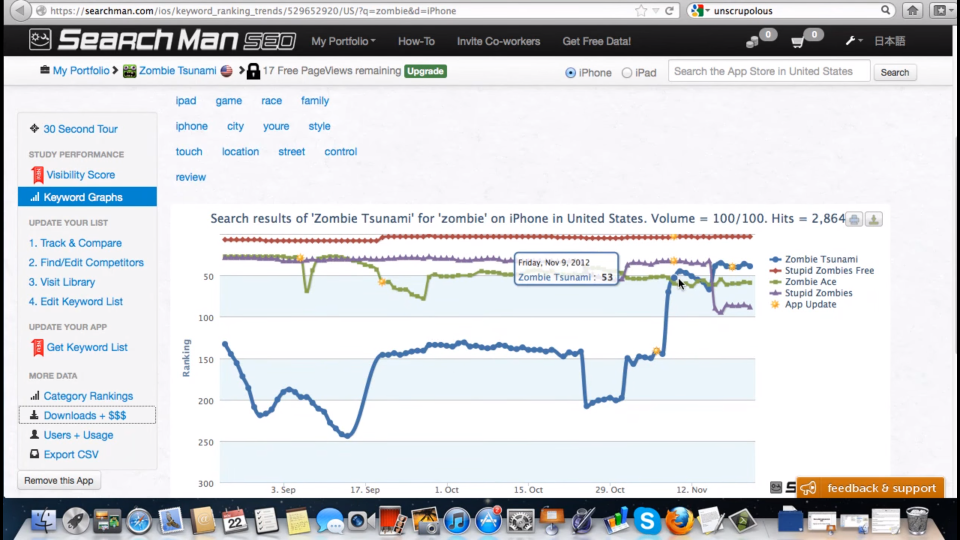
Task: Open URL history dropdown arrow
Action: [x=656, y=11]
